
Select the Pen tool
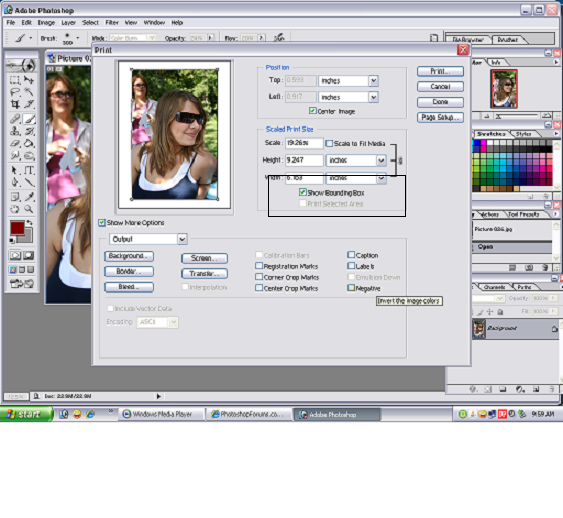click(15, 182)
